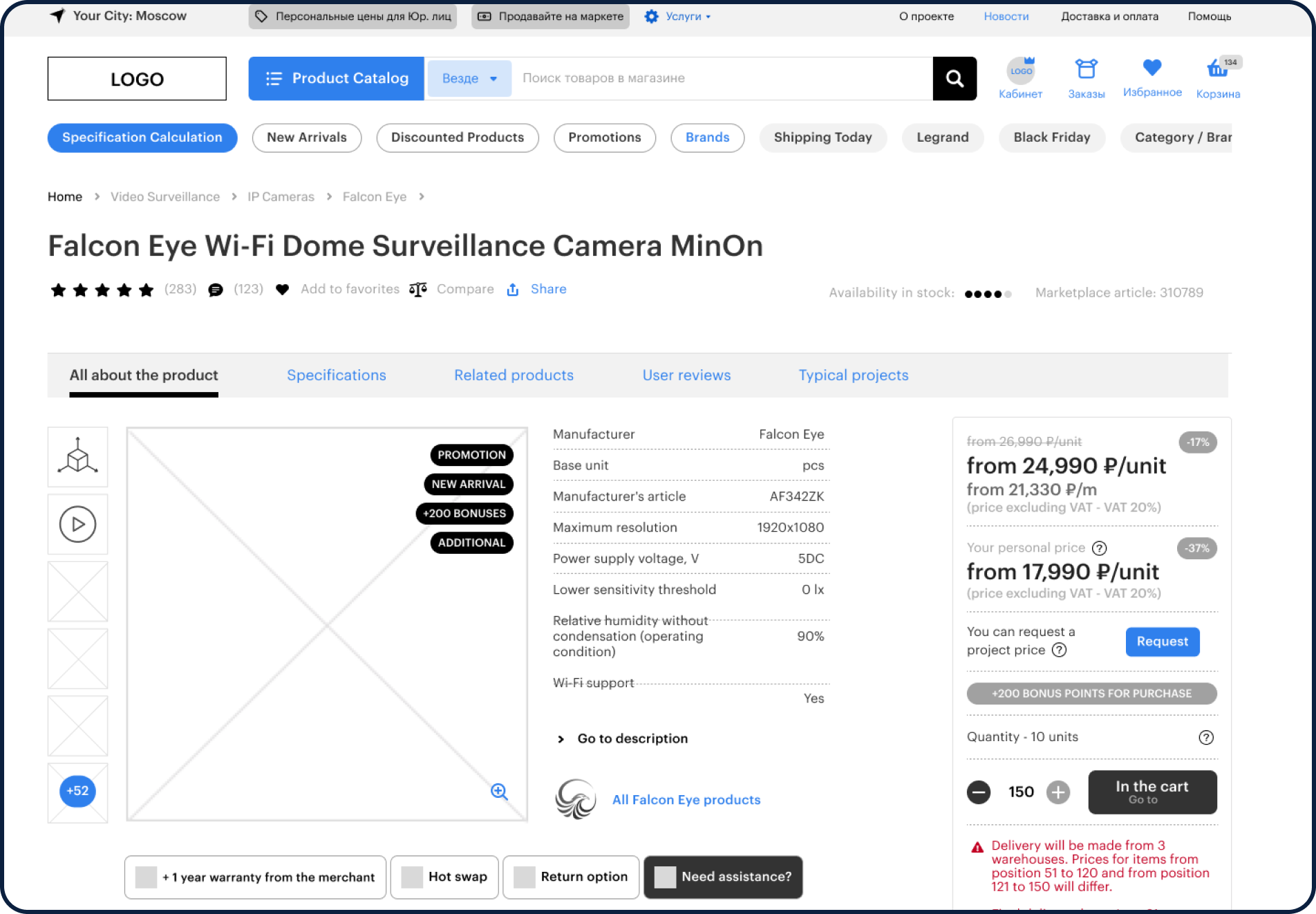Open the User reviews tab
The image size is (1316, 914).
point(686,375)
